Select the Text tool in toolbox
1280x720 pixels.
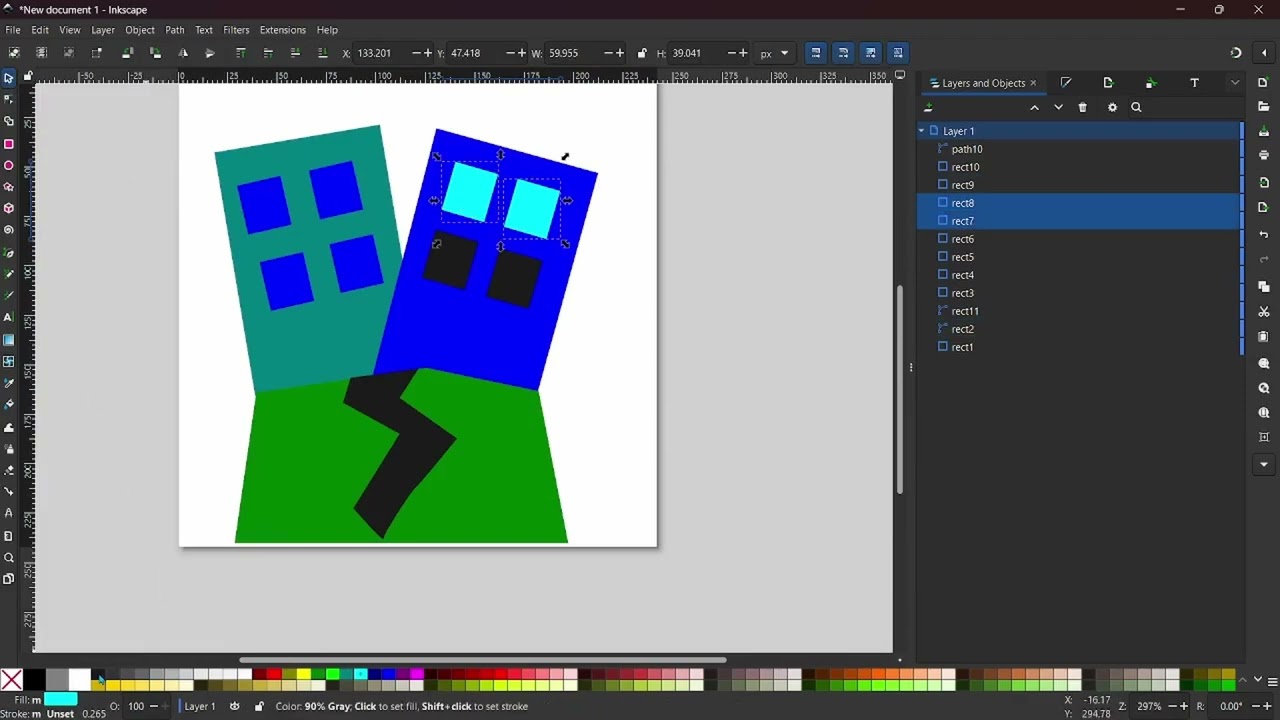click(9, 317)
